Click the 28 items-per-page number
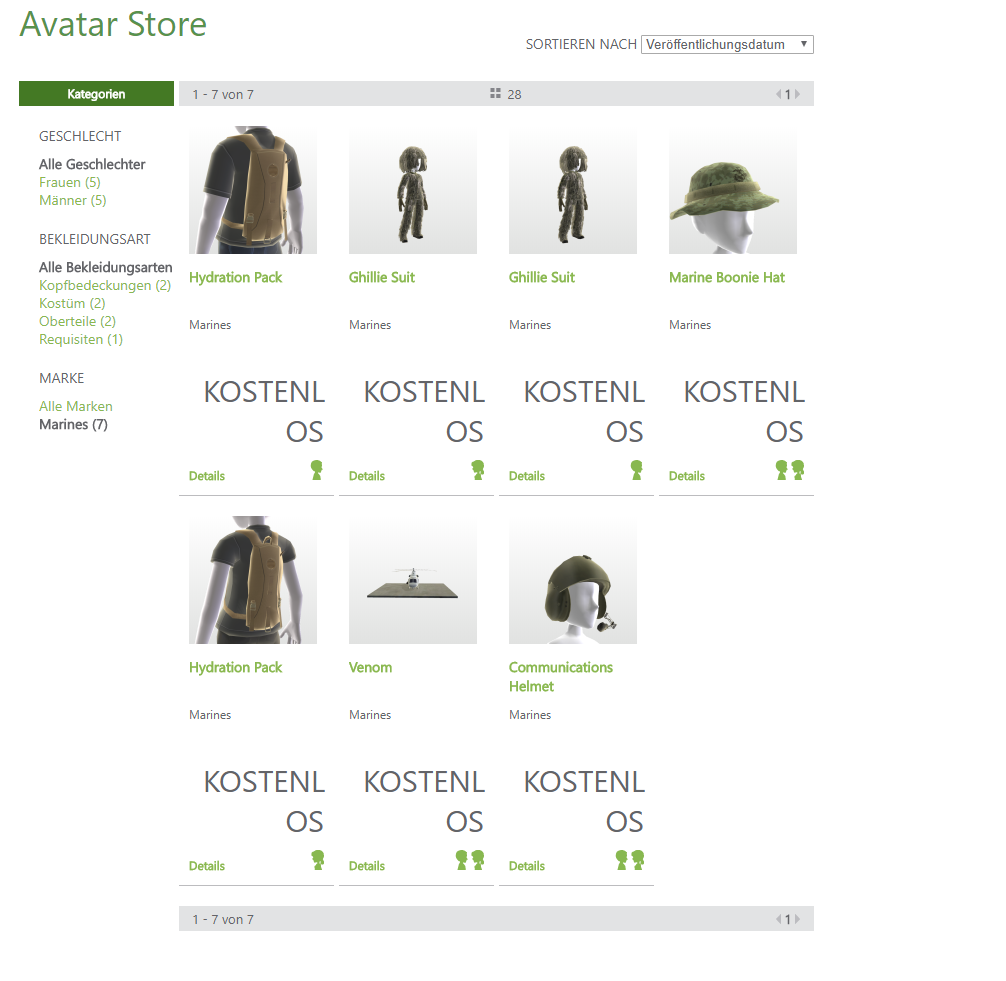 515,94
